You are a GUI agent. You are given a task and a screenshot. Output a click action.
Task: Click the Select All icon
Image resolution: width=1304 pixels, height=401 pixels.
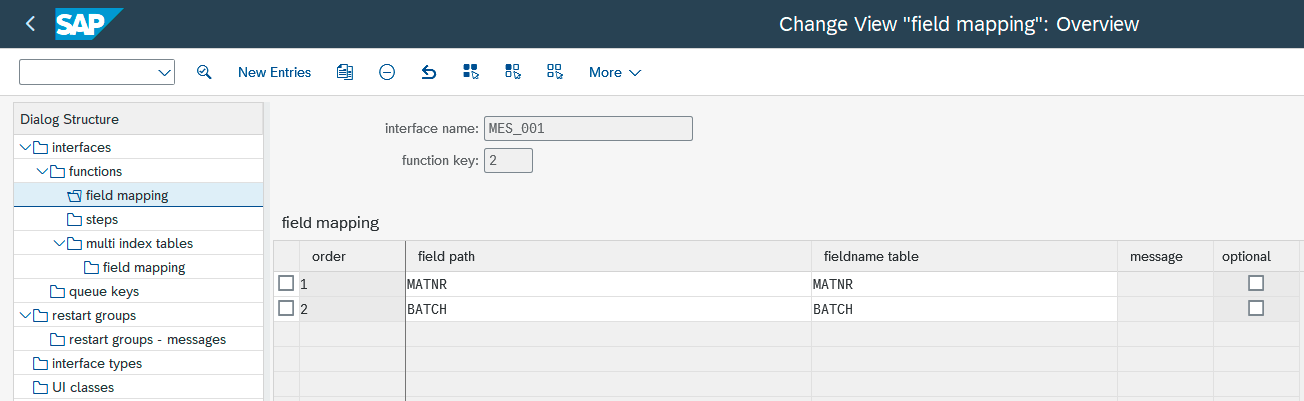click(471, 72)
